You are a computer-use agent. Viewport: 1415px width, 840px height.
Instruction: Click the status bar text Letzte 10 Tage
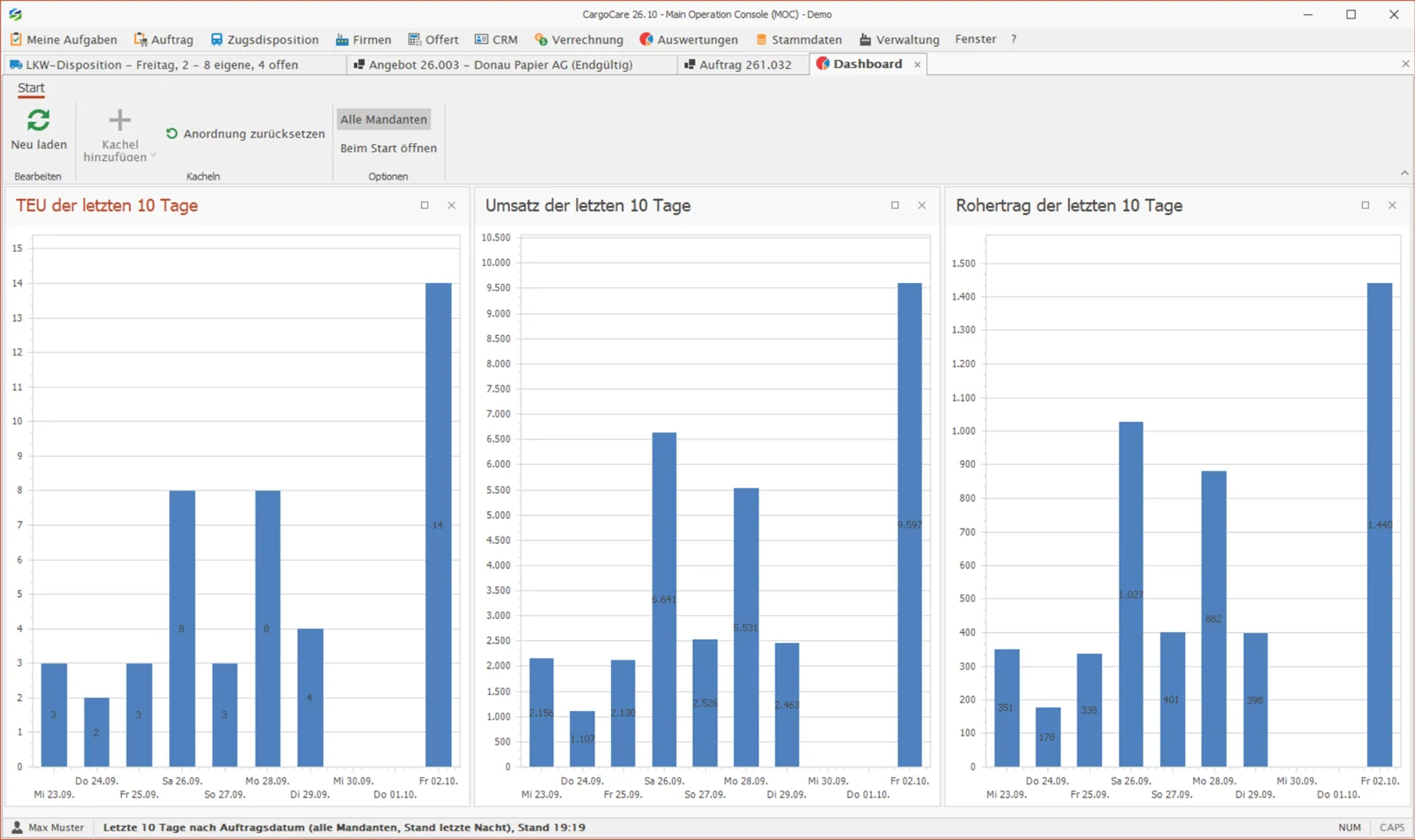point(344,828)
